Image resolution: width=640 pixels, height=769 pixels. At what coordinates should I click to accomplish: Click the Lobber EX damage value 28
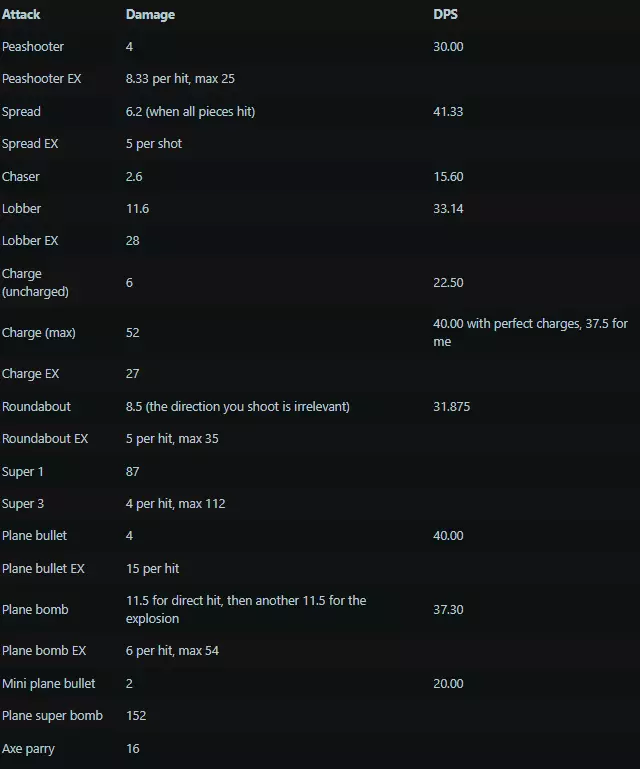pos(133,241)
